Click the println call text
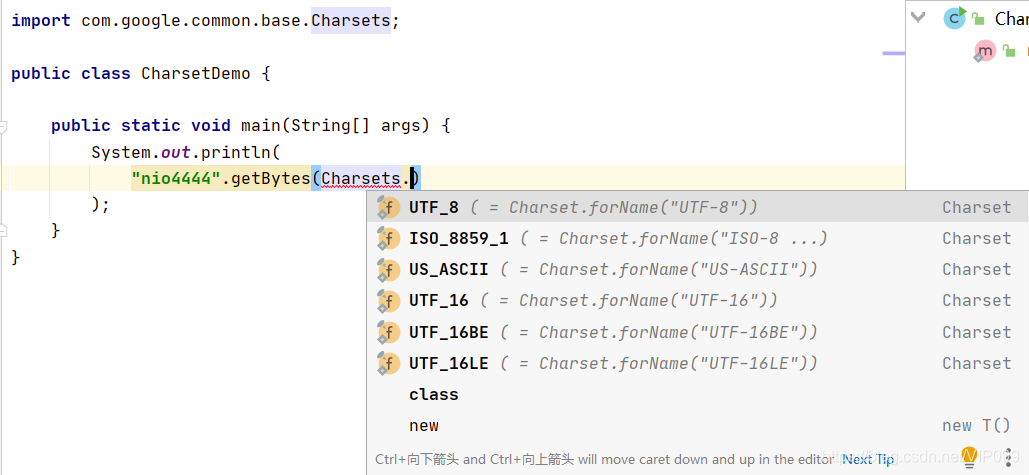Viewport: 1029px width, 475px height. [x=236, y=152]
